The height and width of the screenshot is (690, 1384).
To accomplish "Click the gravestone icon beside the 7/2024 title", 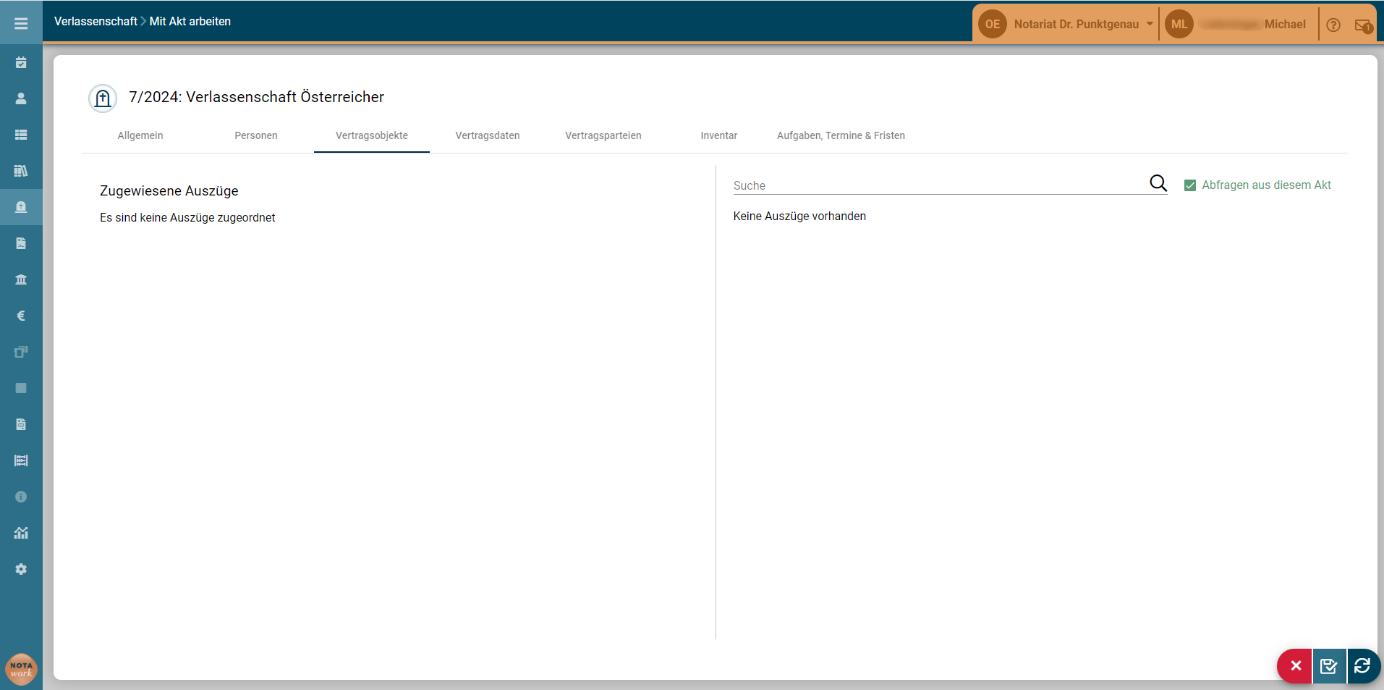I will click(x=103, y=98).
